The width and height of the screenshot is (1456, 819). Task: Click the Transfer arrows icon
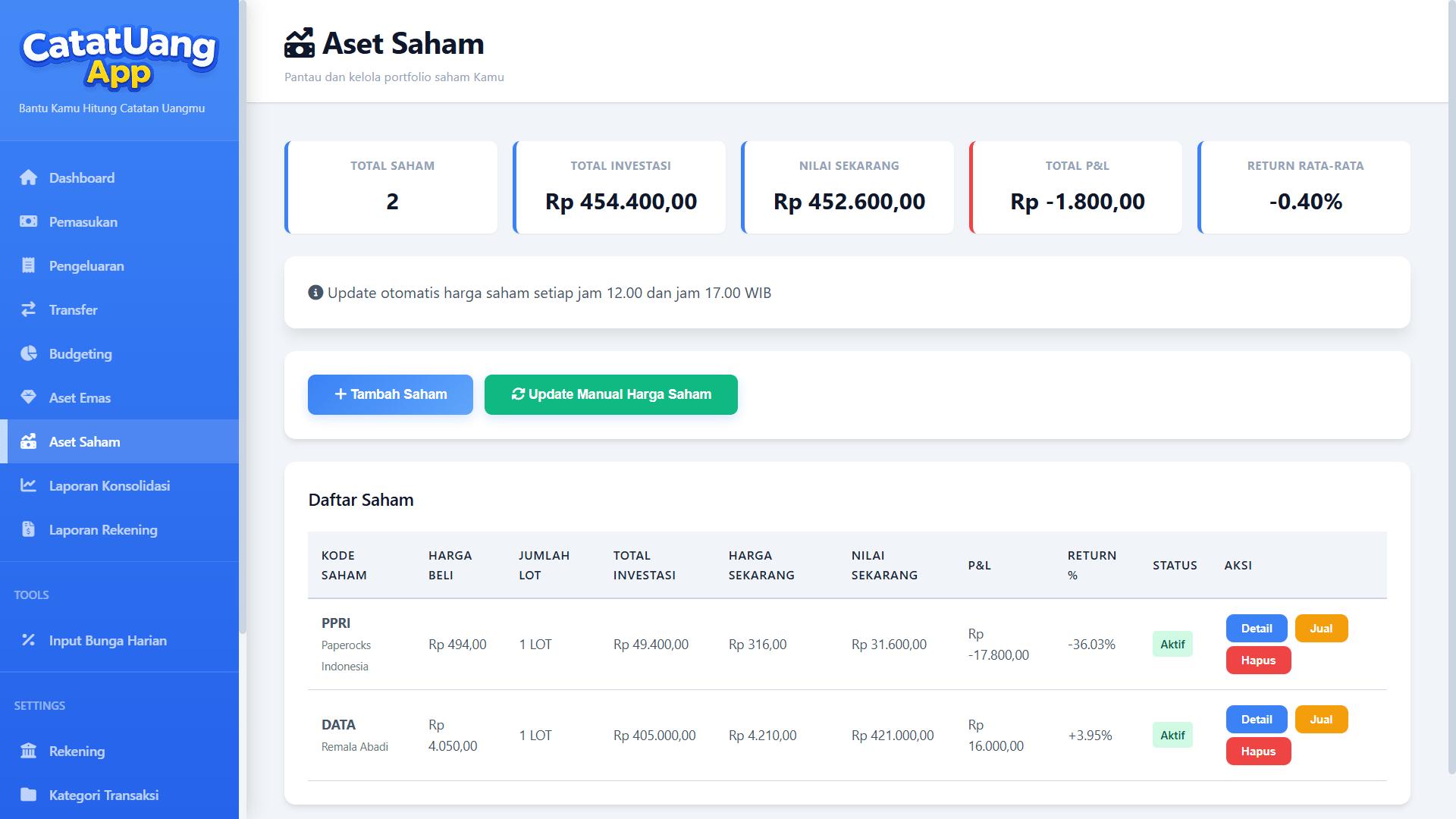tap(29, 309)
